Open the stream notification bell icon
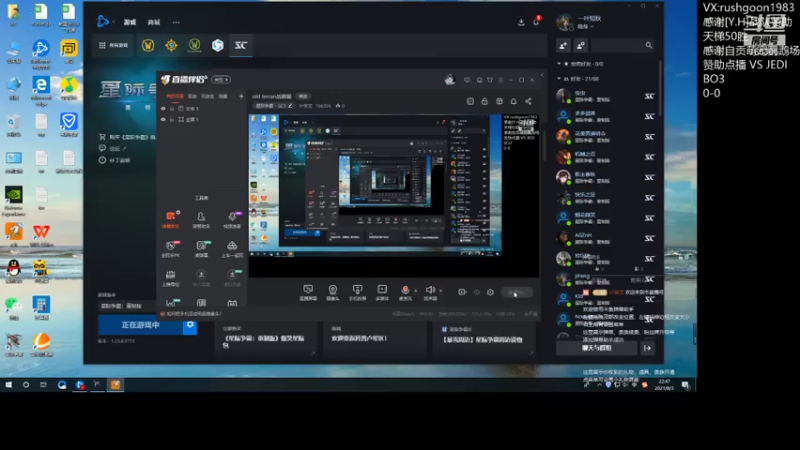 pyautogui.click(x=514, y=101)
